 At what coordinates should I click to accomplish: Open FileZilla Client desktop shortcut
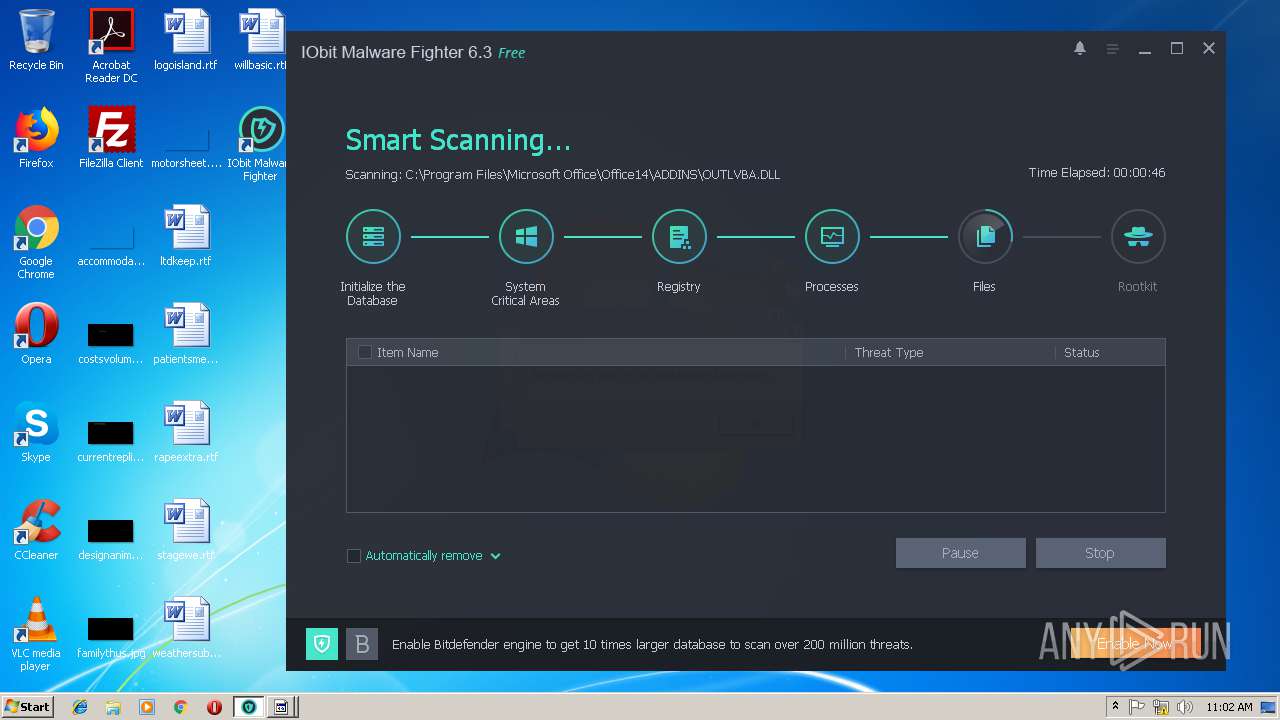111,138
